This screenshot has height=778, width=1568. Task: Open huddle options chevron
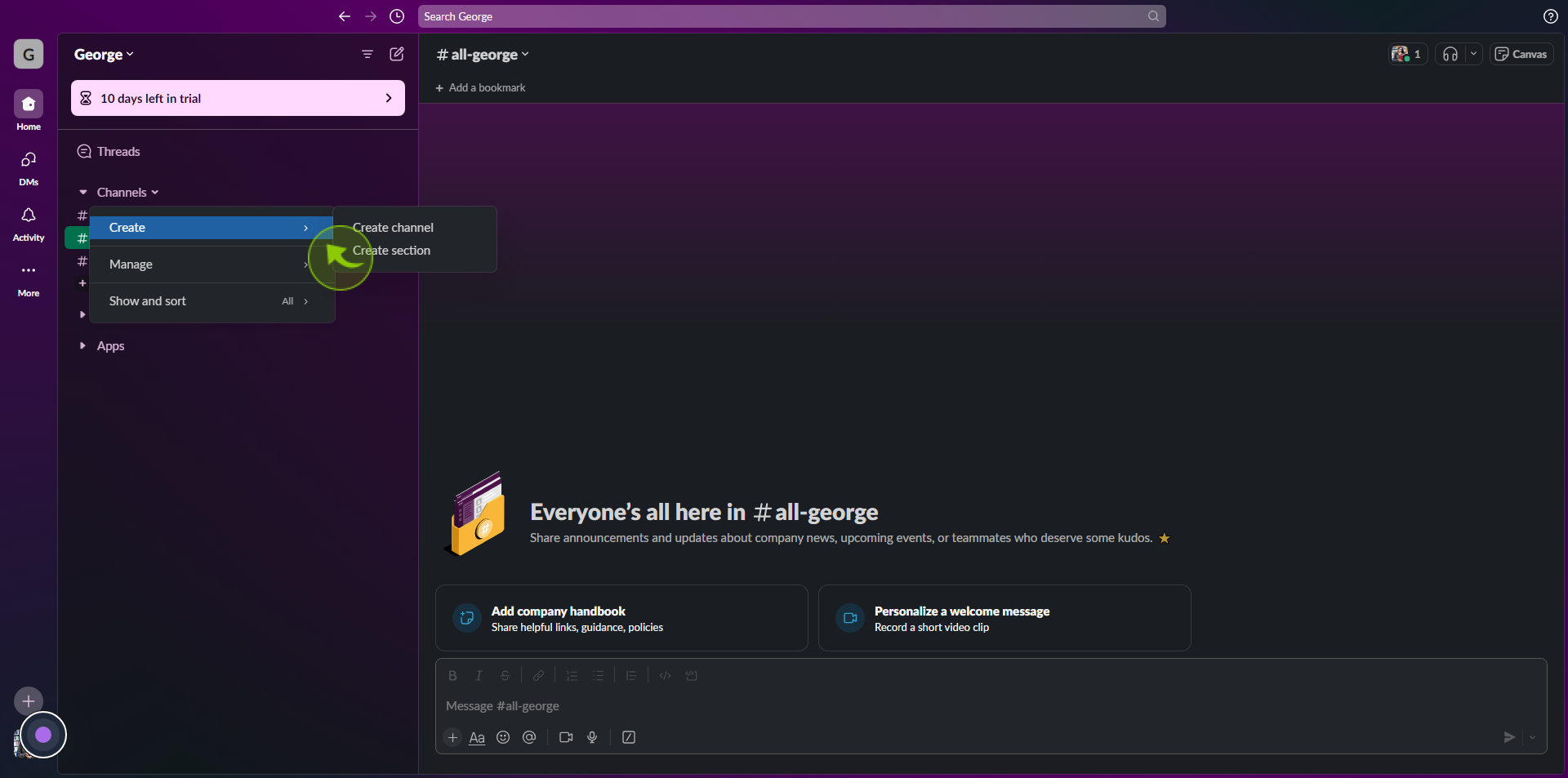1473,54
